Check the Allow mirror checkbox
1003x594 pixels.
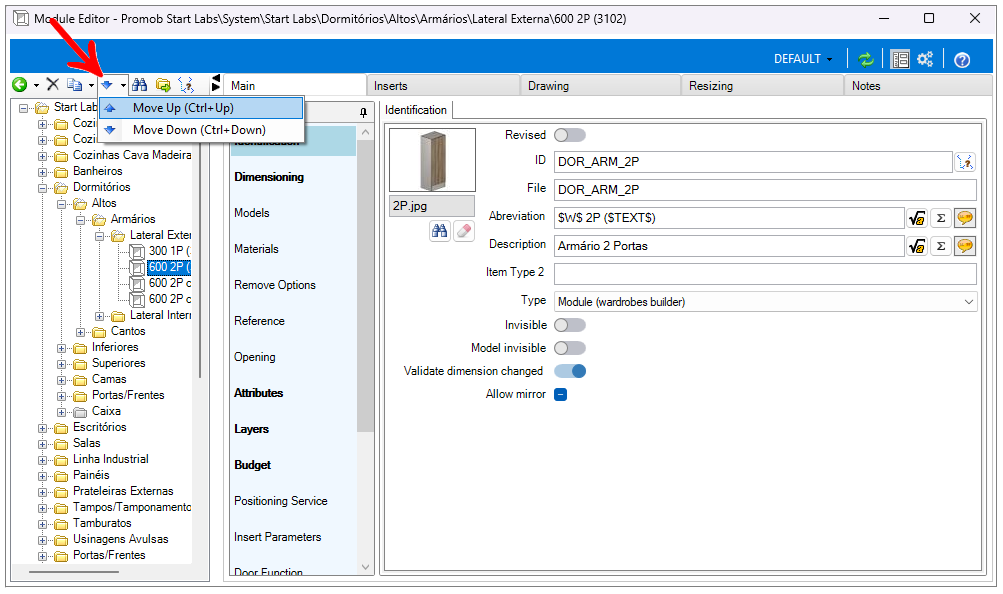coord(561,394)
